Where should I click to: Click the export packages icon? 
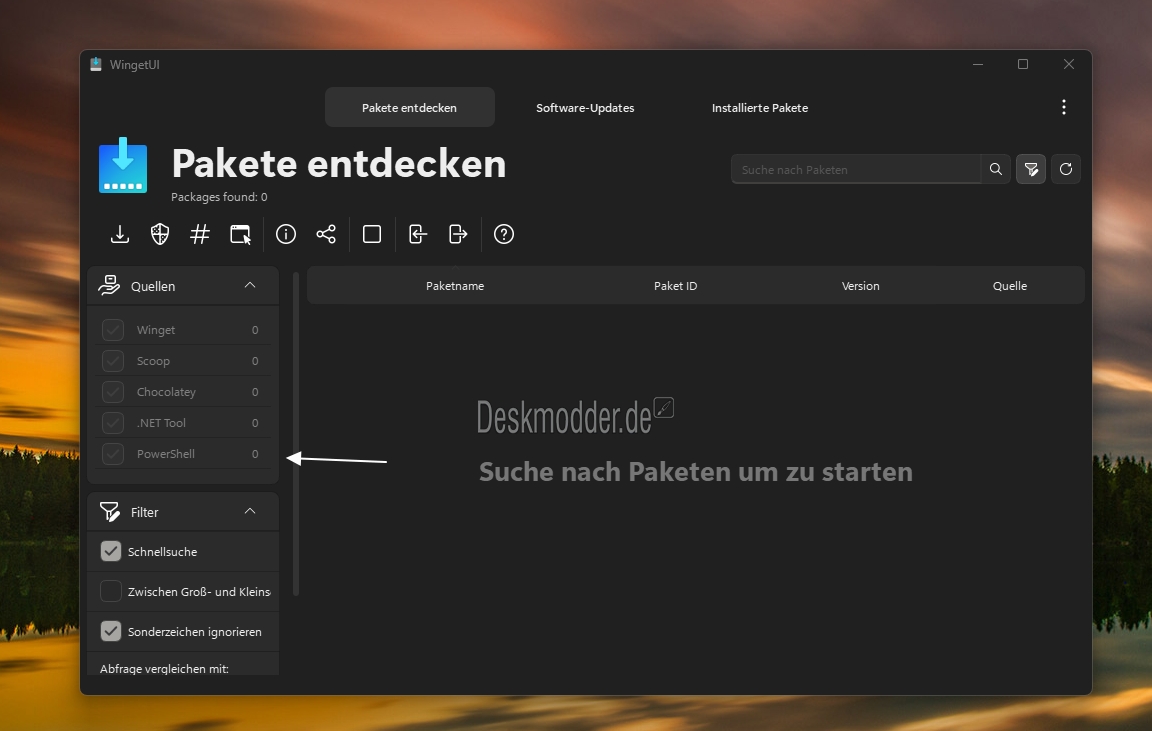pos(458,234)
